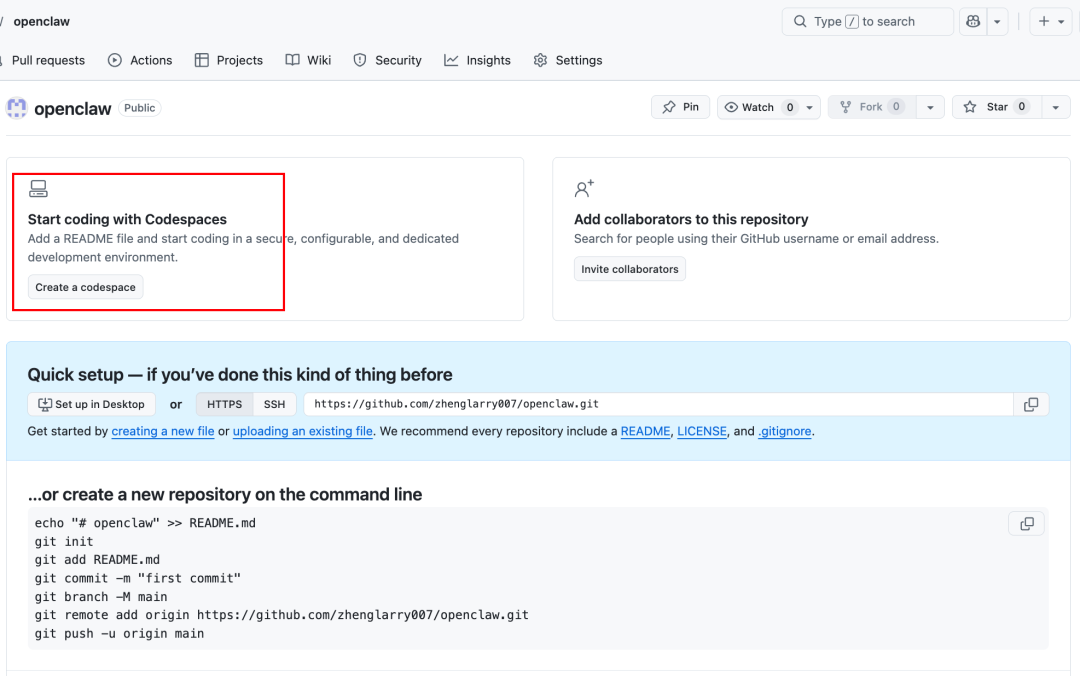Screen dimensions: 1080x676
Task: Follow the creating a new file link
Action: (x=163, y=431)
